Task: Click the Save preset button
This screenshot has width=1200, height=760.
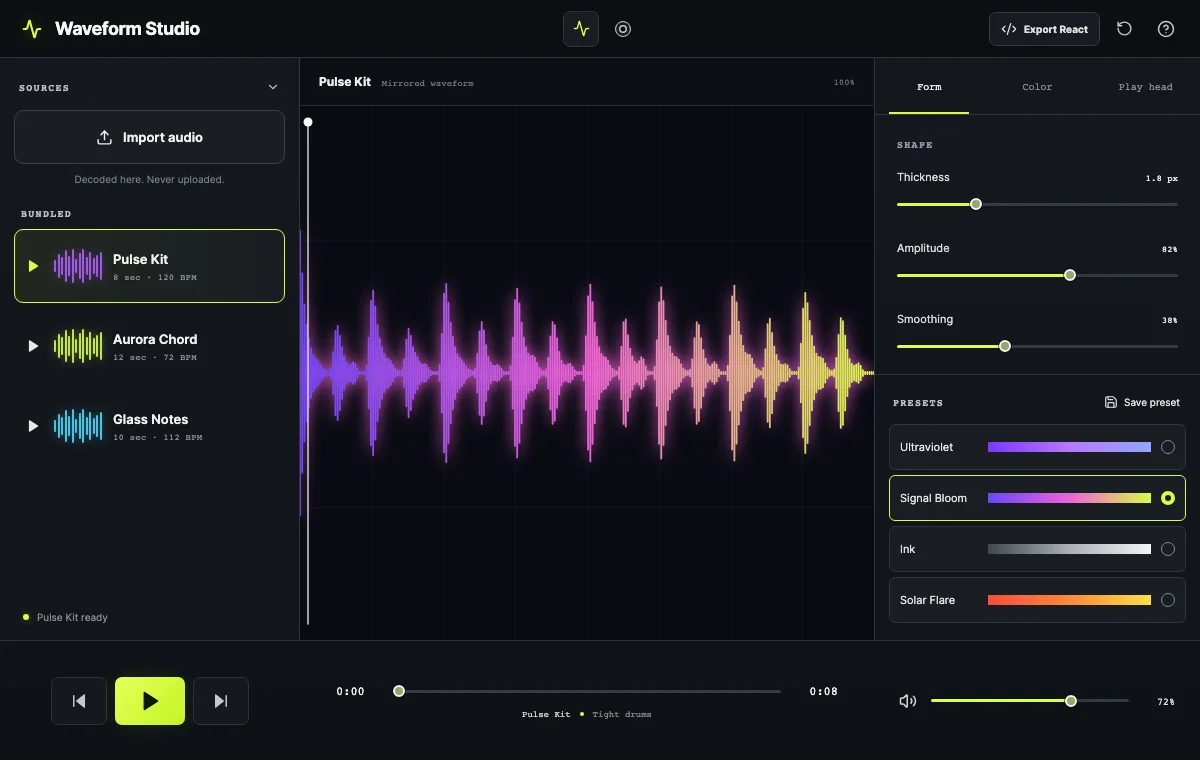Action: 1142,402
